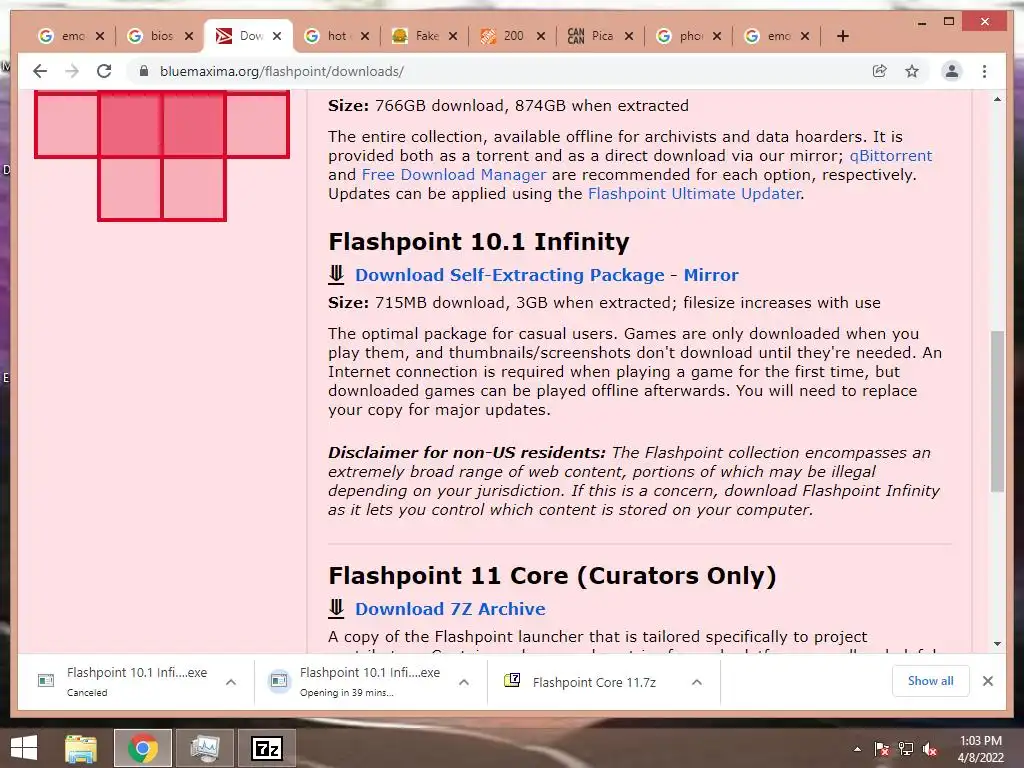Image resolution: width=1024 pixels, height=768 pixels.
Task: Close the 'bios' Google tab
Action: pos(189,36)
